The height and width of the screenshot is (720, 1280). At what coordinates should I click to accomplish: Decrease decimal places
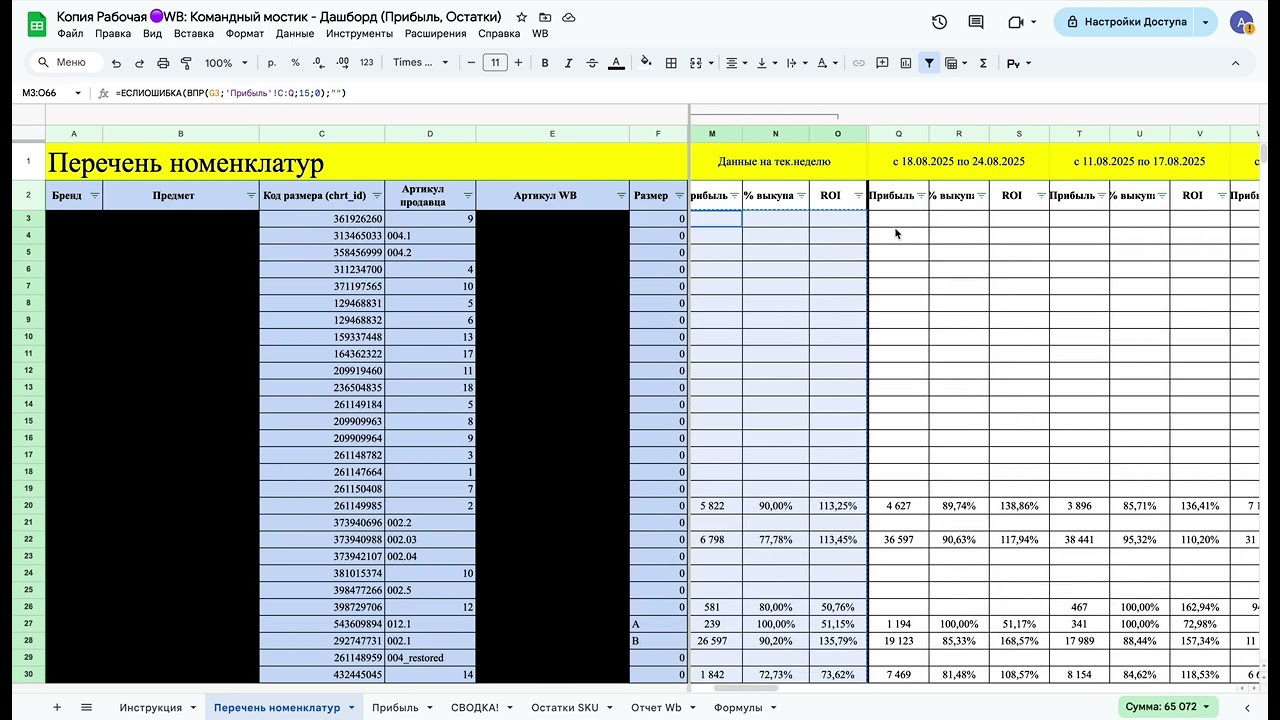tap(319, 63)
